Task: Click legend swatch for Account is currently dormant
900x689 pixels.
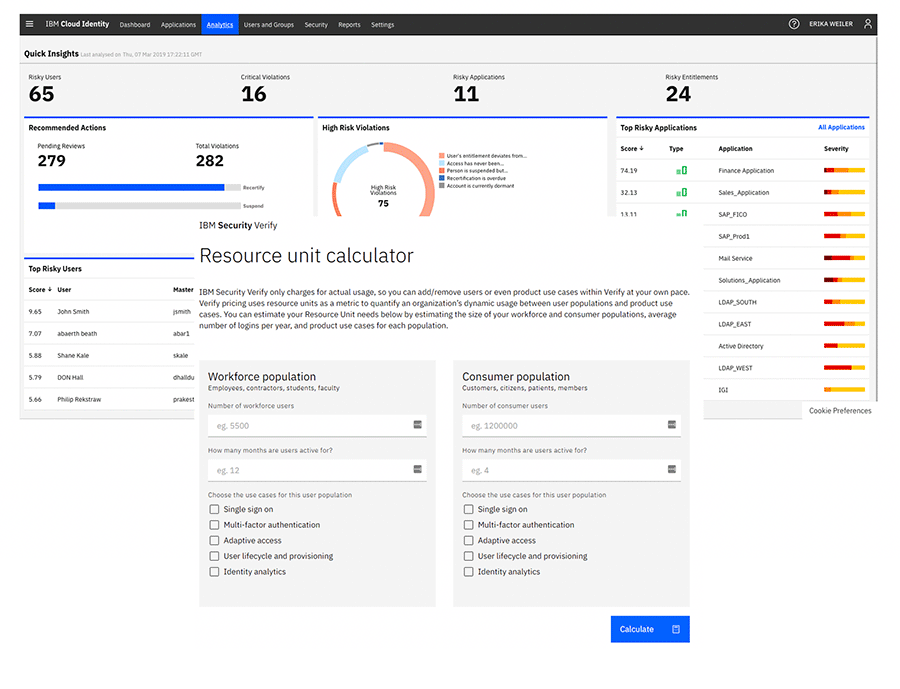Action: [x=442, y=185]
